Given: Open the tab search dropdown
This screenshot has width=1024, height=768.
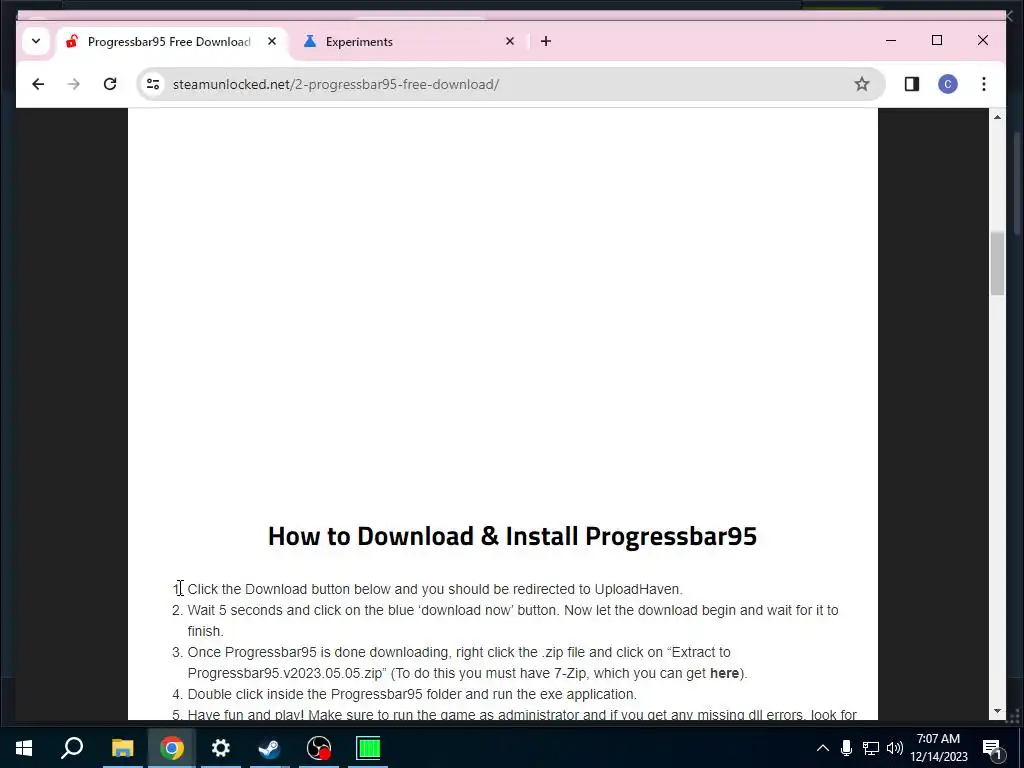Looking at the screenshot, I should [x=36, y=41].
